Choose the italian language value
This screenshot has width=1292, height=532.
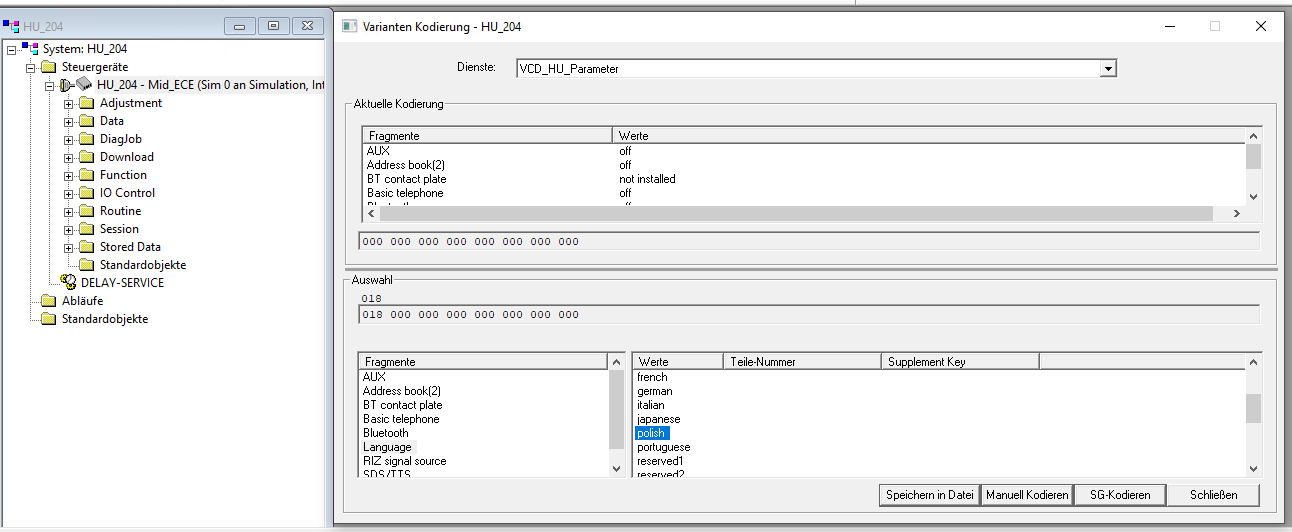tap(651, 405)
